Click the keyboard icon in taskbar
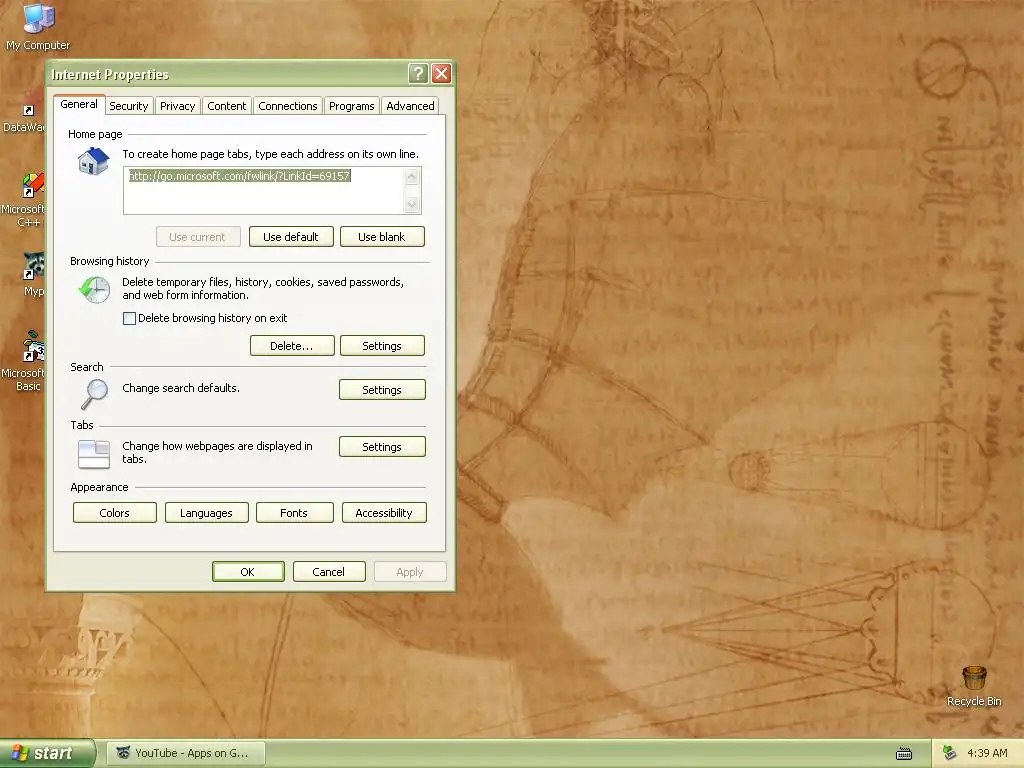Viewport: 1024px width, 768px height. 904,754
